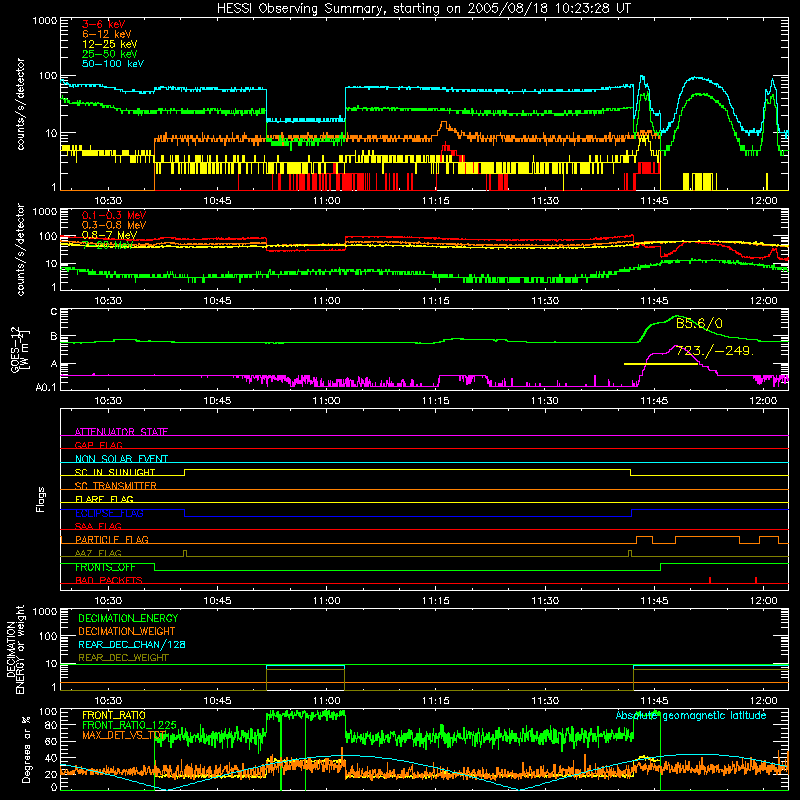Click the NON_SOLAR_EVENT flag label

pyautogui.click(x=121, y=459)
